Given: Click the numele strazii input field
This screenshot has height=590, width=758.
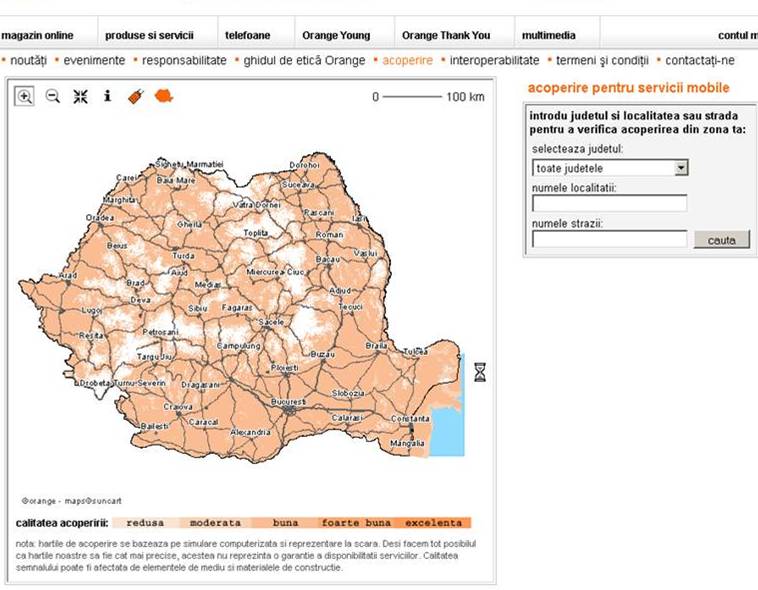Looking at the screenshot, I should tap(609, 239).
